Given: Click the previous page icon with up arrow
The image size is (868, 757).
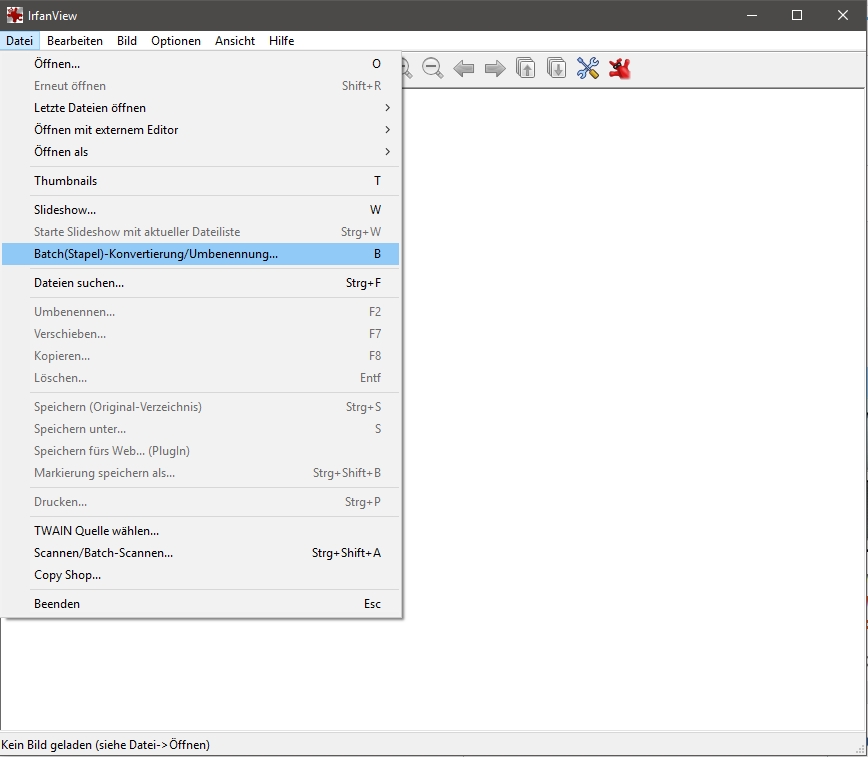Looking at the screenshot, I should pos(525,68).
